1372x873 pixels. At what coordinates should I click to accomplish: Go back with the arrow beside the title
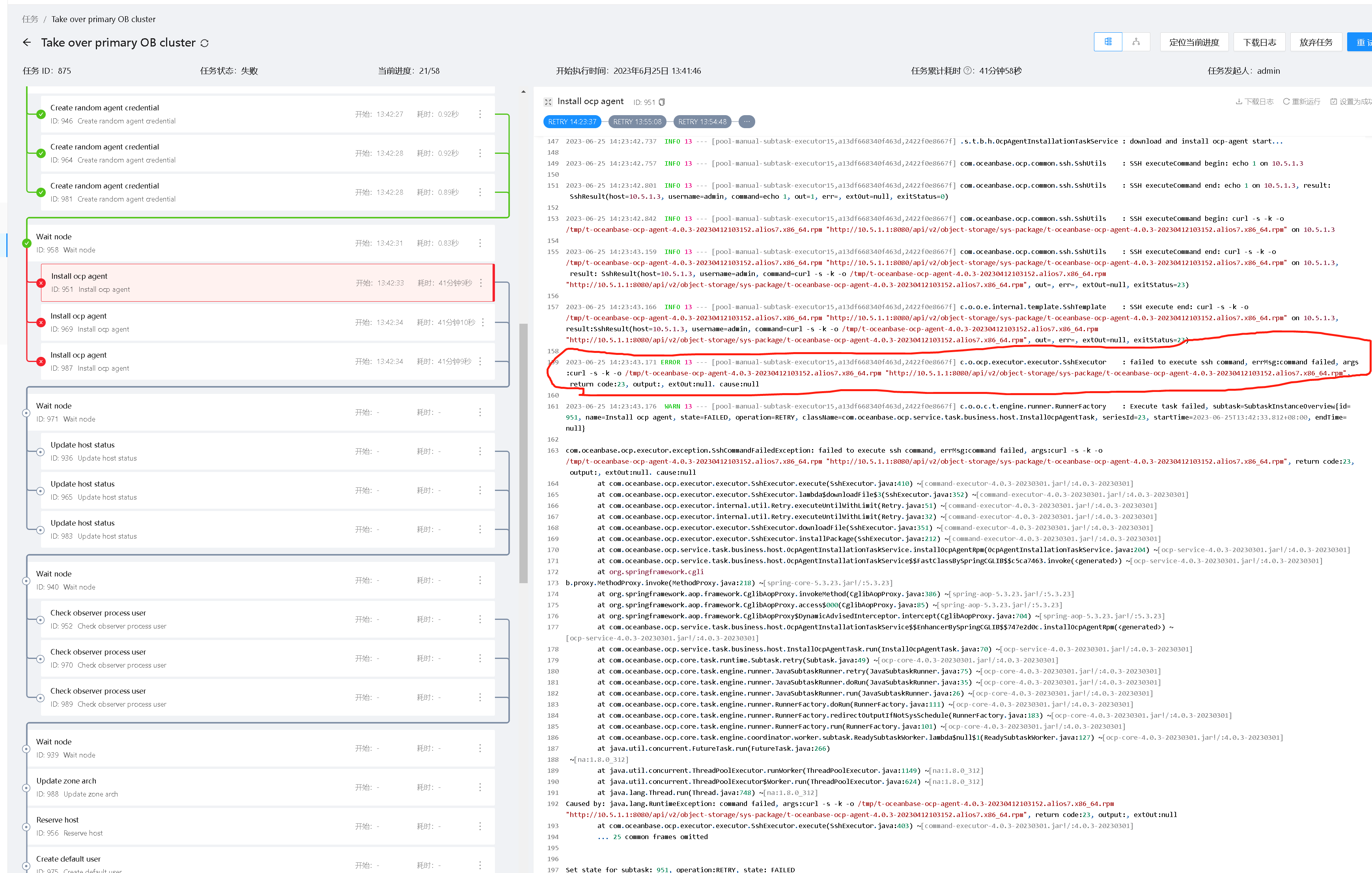(x=27, y=43)
